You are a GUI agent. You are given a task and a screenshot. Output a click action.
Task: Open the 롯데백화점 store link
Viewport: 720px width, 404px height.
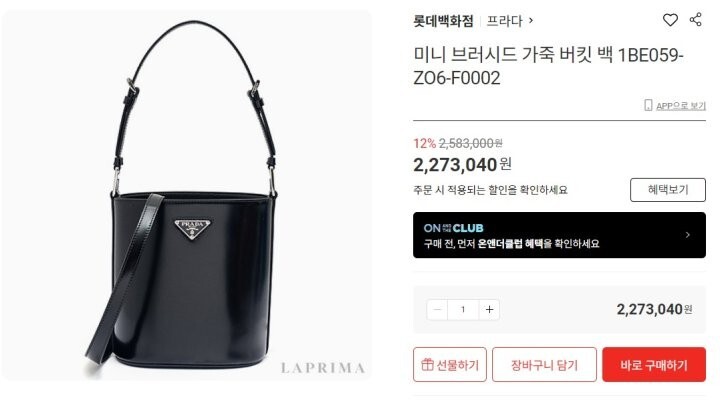(x=443, y=21)
